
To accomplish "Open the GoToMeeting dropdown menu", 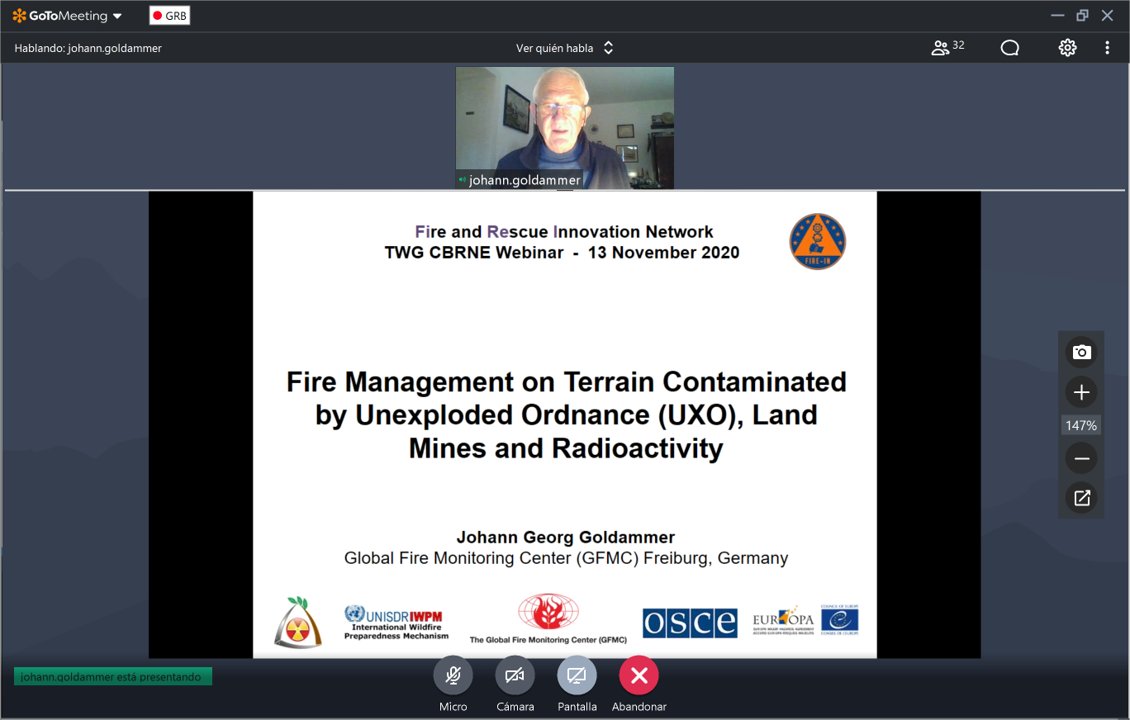I will tap(117, 16).
